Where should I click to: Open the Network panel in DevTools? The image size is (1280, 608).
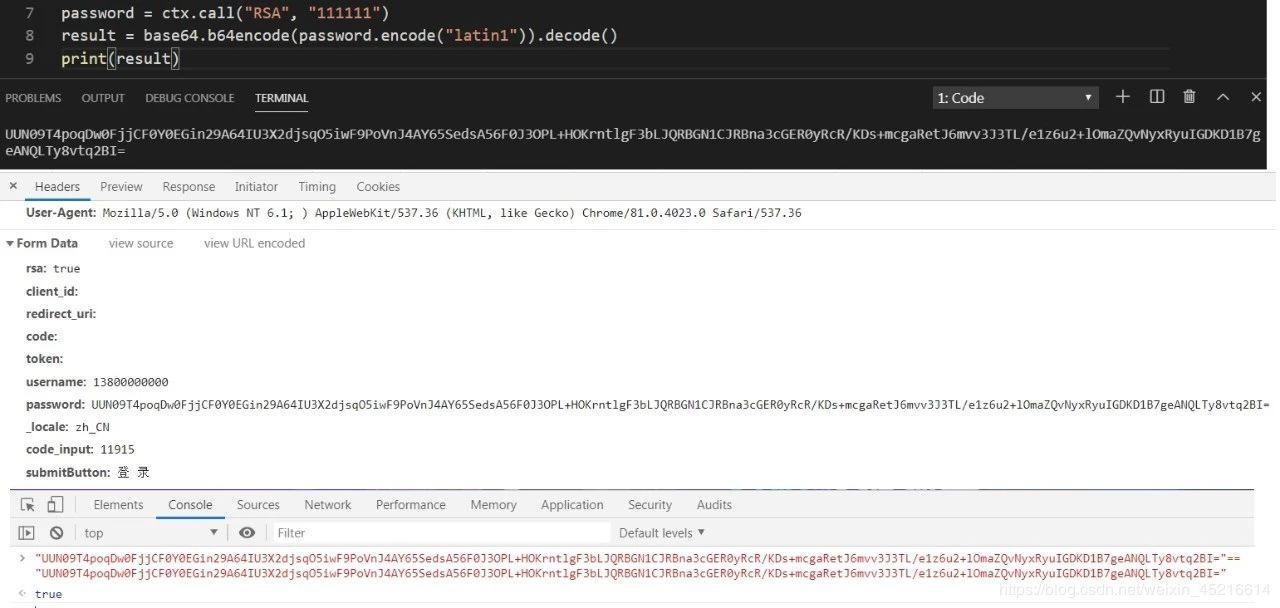[327, 504]
